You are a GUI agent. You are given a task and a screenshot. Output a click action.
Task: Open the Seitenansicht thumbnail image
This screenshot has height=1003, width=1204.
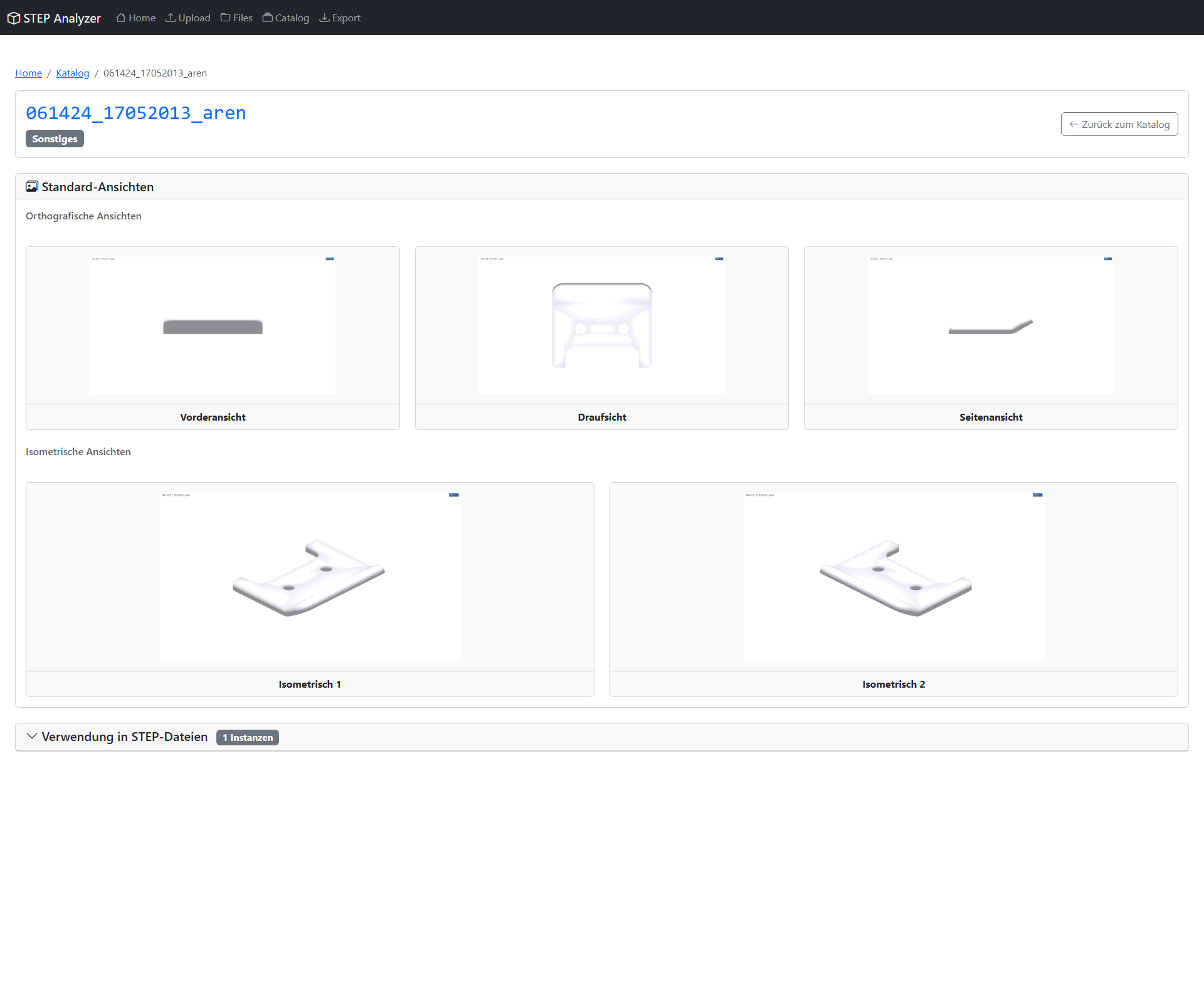[x=990, y=325]
